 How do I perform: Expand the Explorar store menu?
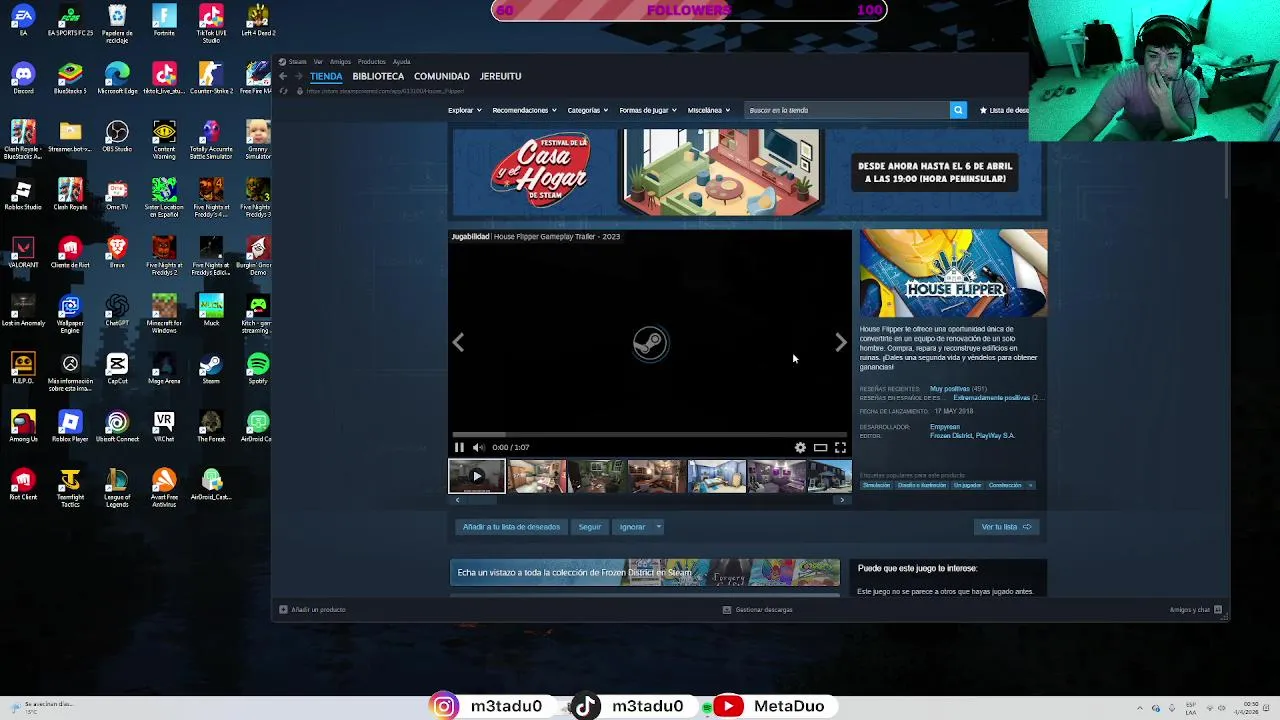click(x=465, y=110)
